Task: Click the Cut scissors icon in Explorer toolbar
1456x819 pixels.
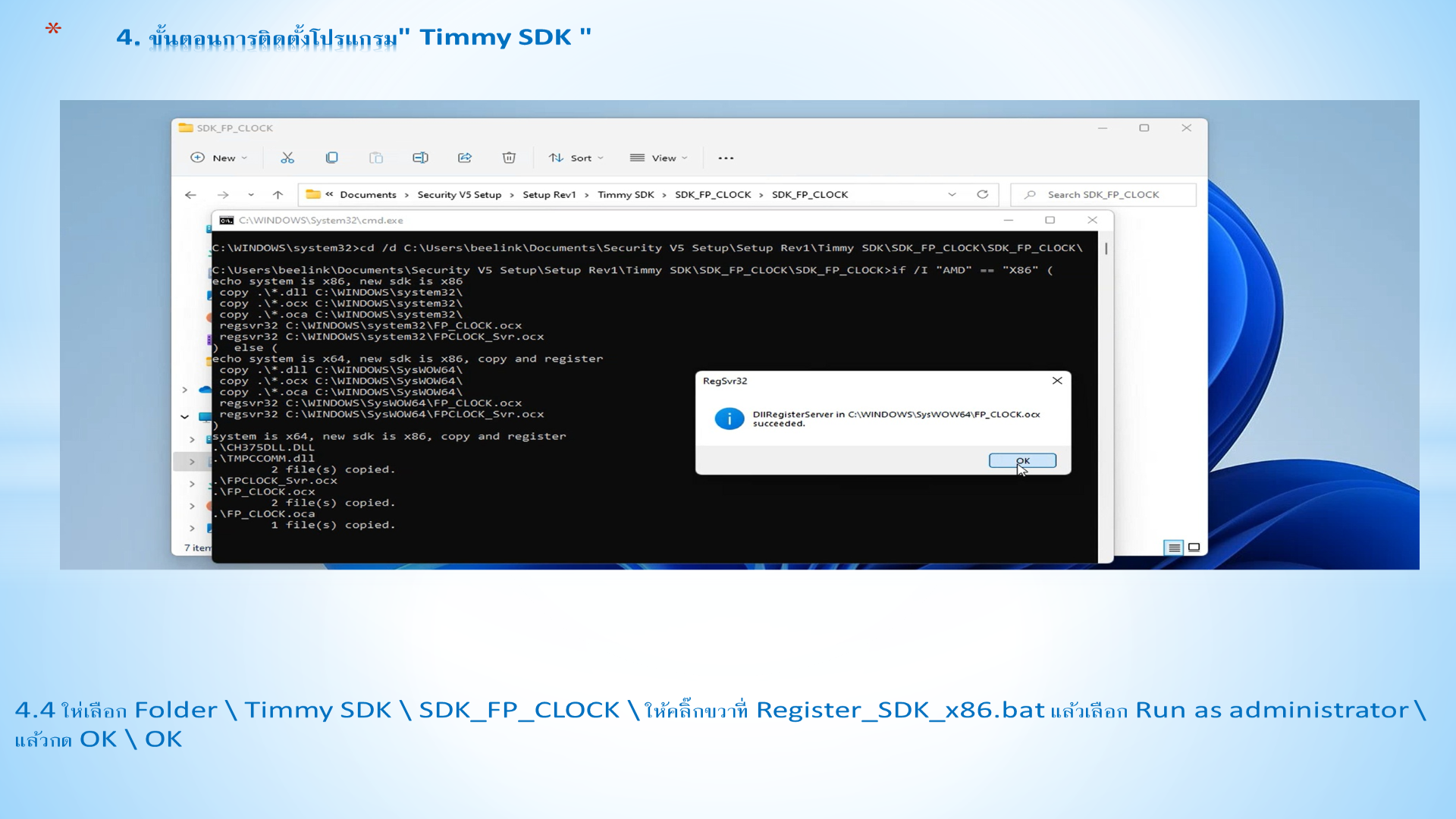Action: pos(287,158)
